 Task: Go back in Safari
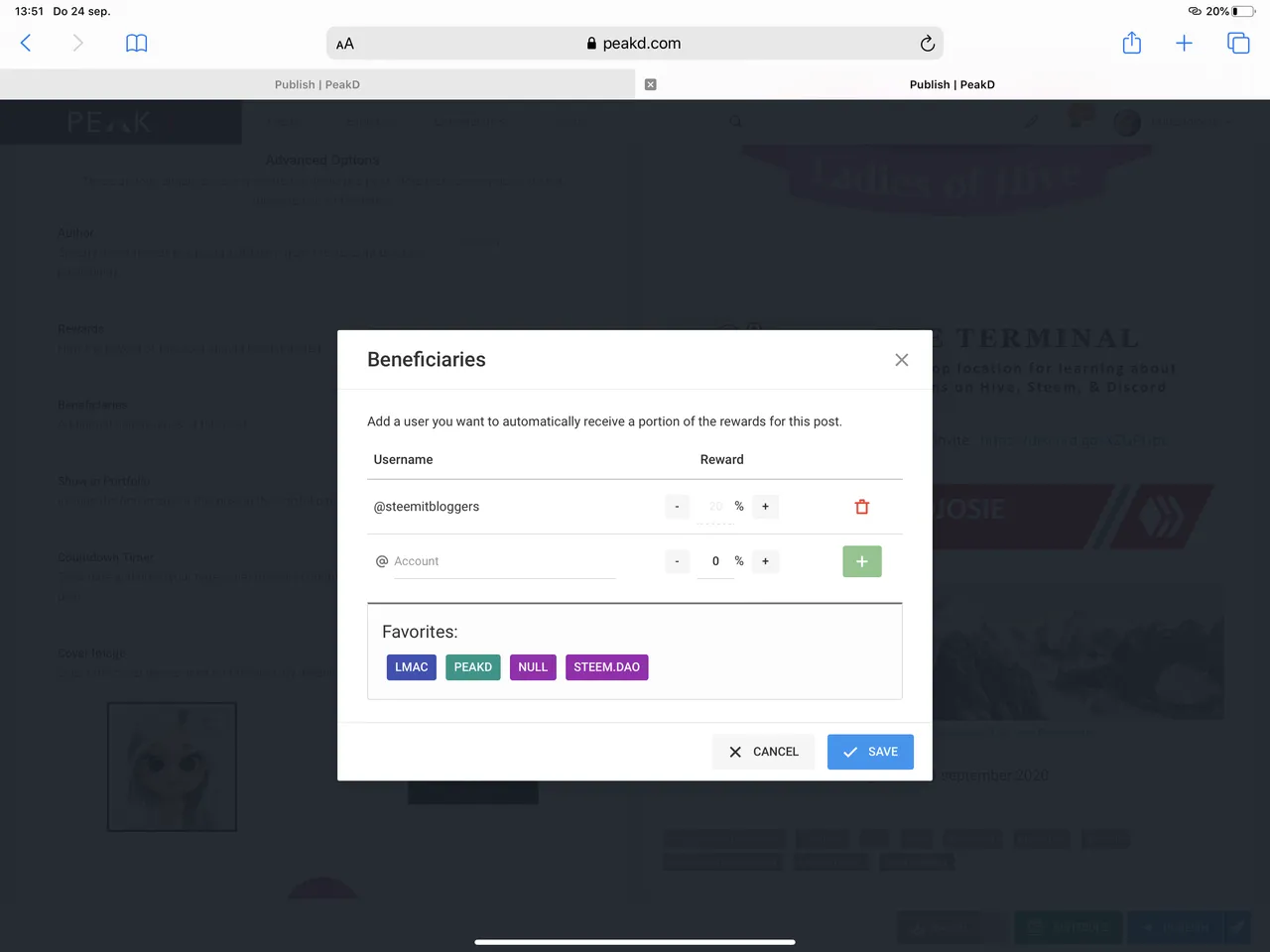coord(26,43)
